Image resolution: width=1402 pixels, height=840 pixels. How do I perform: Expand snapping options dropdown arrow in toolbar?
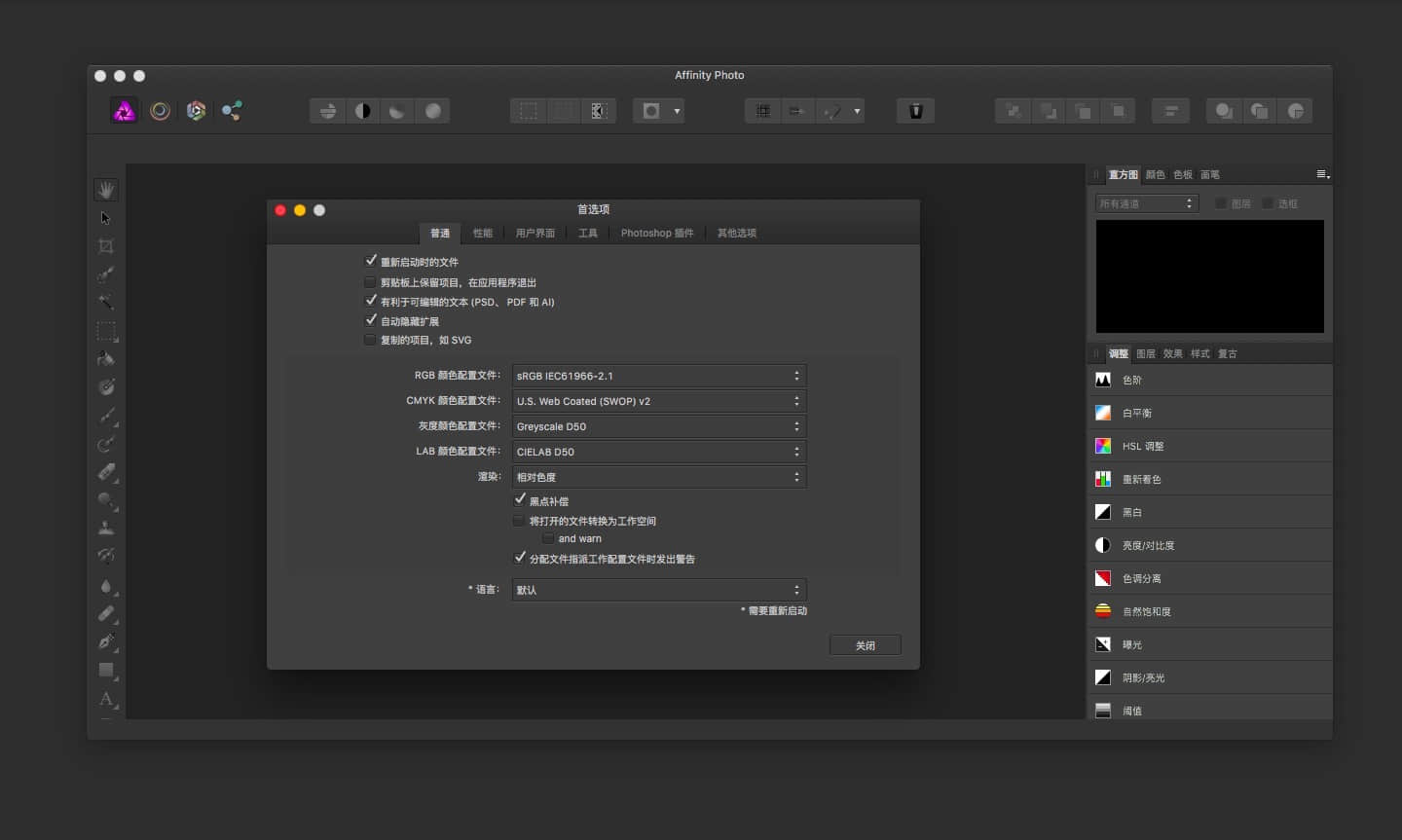[857, 111]
